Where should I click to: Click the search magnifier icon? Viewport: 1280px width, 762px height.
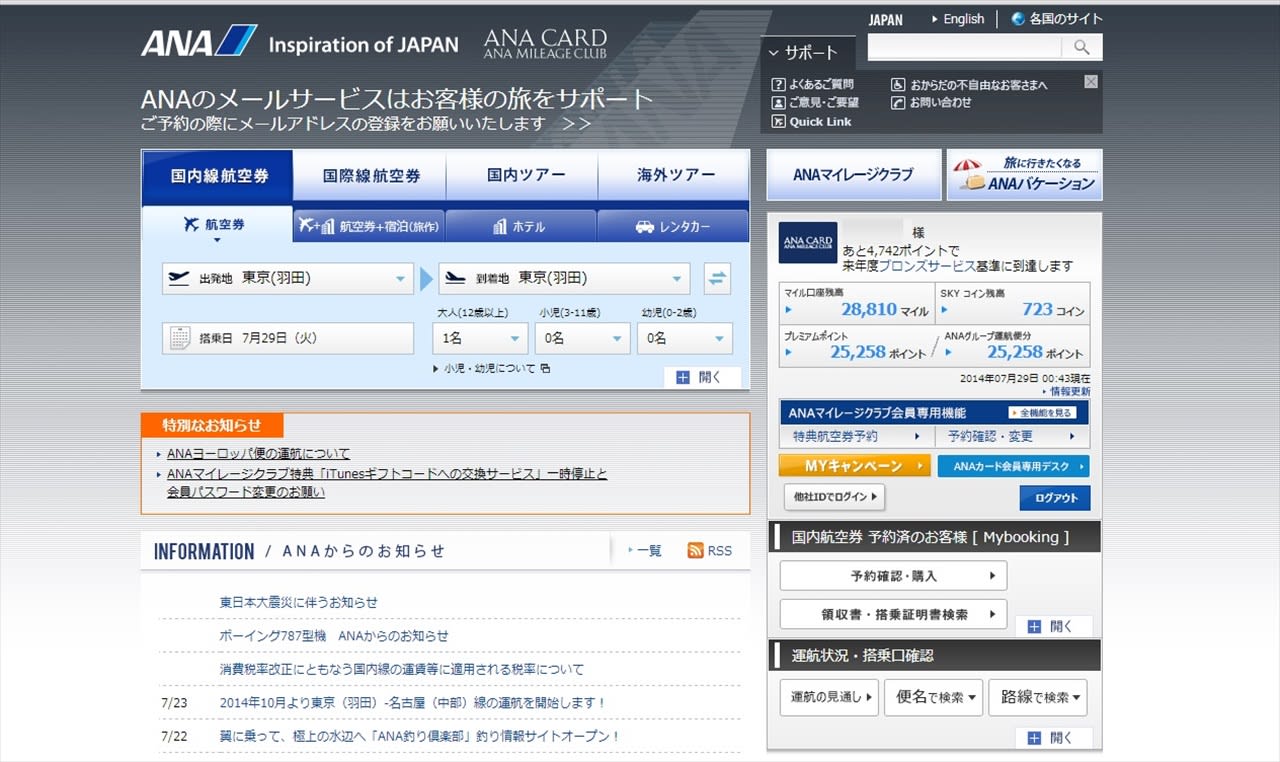click(x=1082, y=47)
